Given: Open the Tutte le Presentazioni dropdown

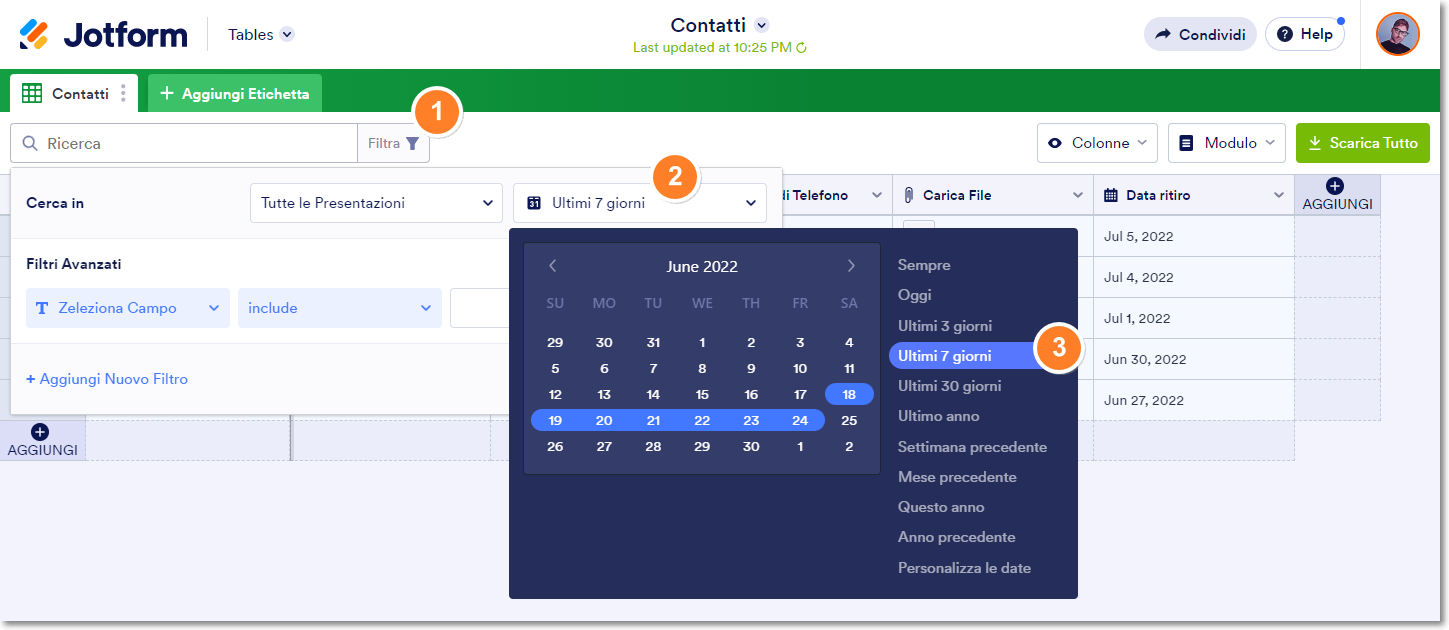Looking at the screenshot, I should click(x=376, y=203).
